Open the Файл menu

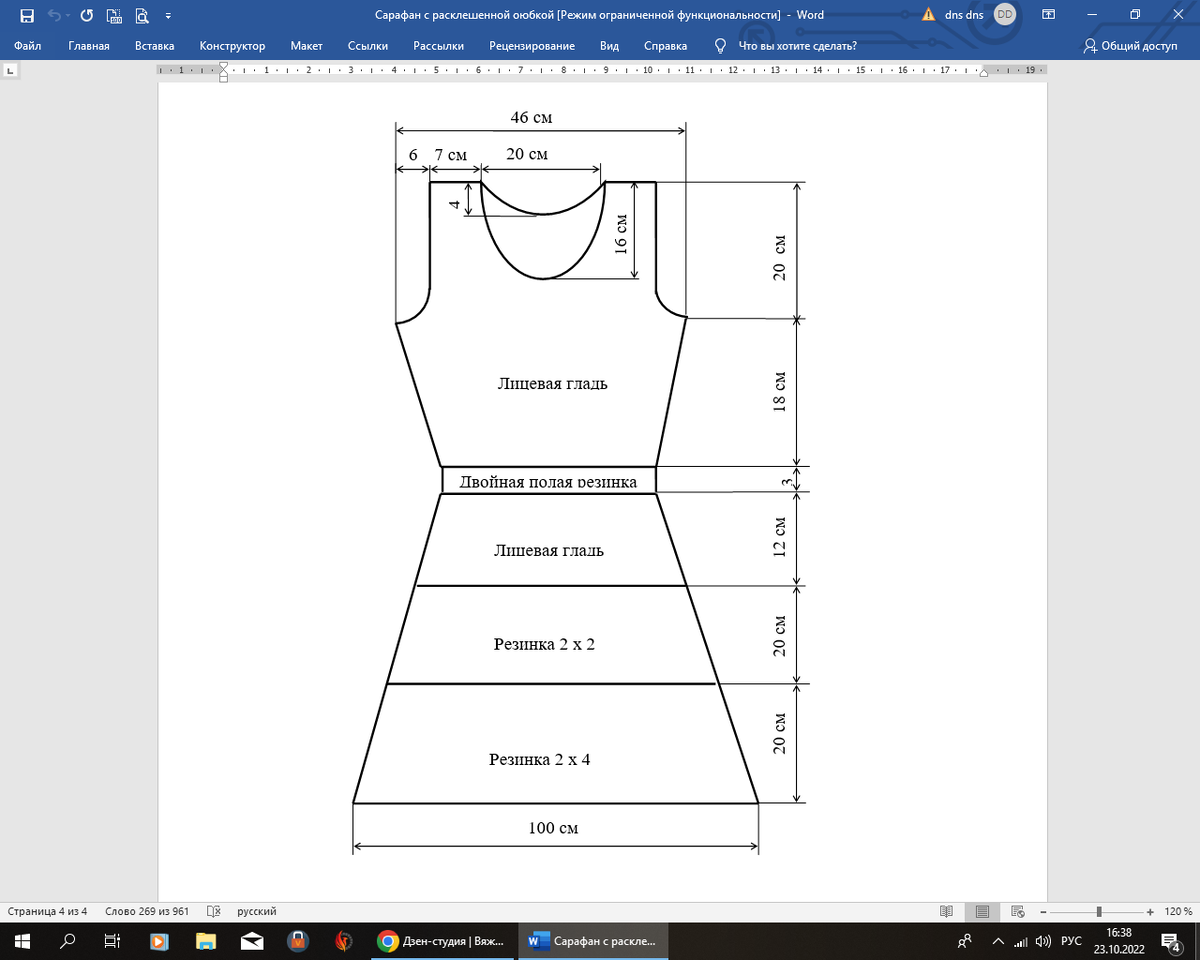[x=28, y=46]
